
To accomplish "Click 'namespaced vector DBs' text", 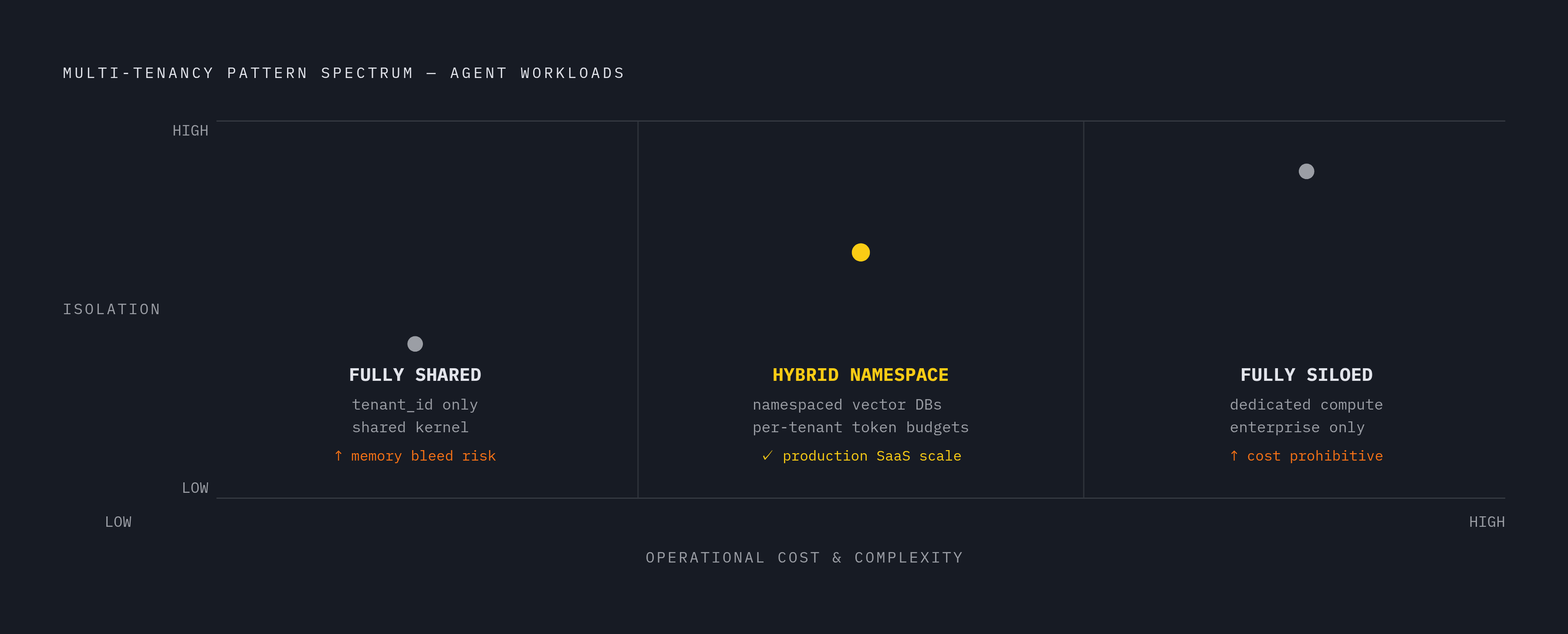I will [x=847, y=404].
